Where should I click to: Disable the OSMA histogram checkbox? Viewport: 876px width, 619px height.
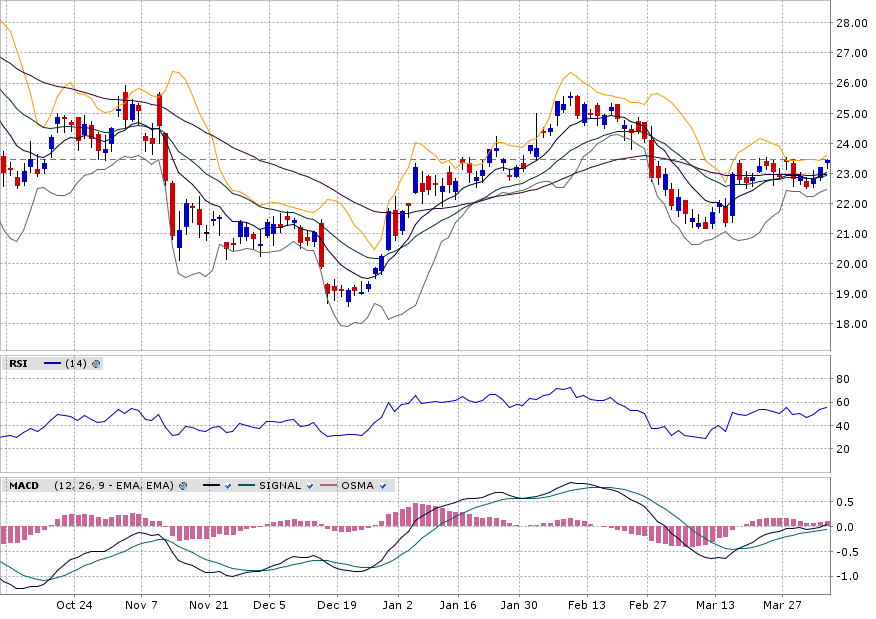[x=383, y=486]
